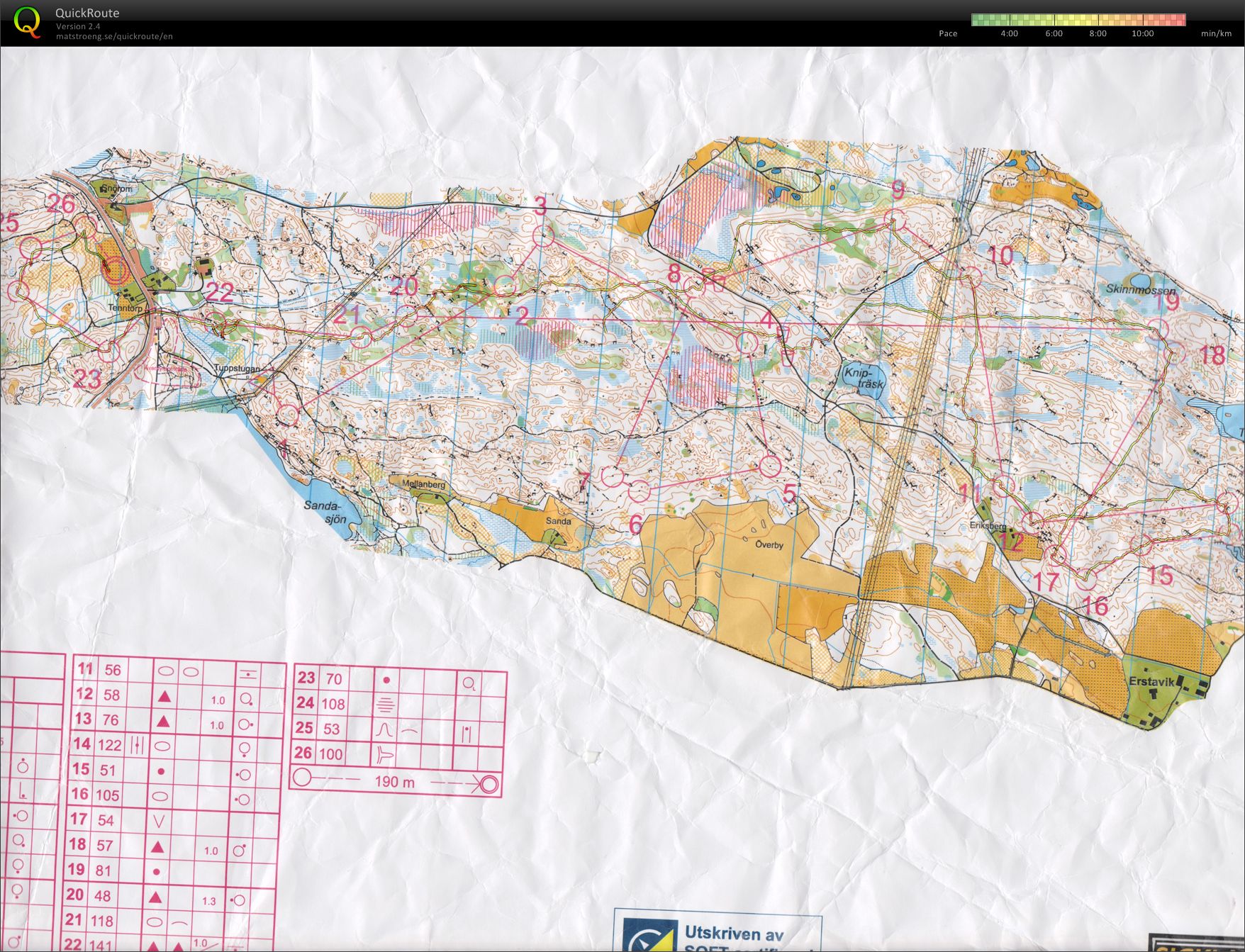Select the 10:00 pace legend label
This screenshot has width=1245, height=952.
[x=1142, y=34]
